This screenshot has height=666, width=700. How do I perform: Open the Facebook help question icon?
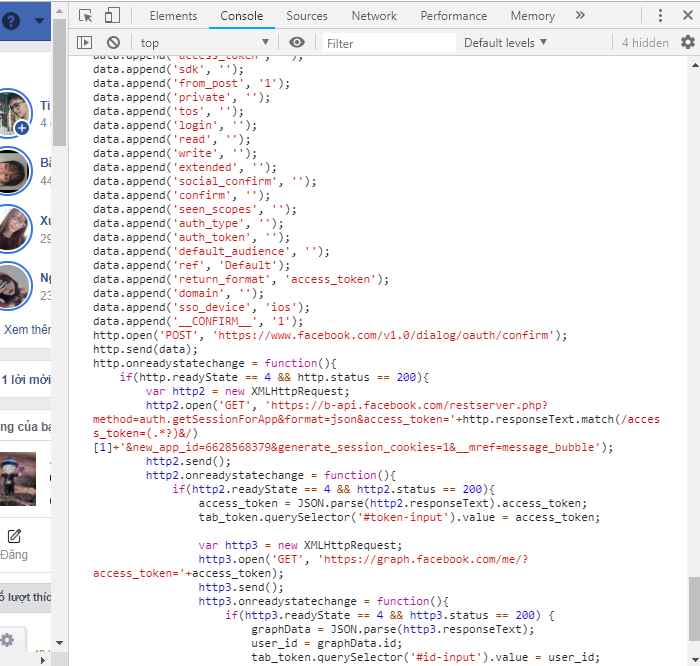11,21
